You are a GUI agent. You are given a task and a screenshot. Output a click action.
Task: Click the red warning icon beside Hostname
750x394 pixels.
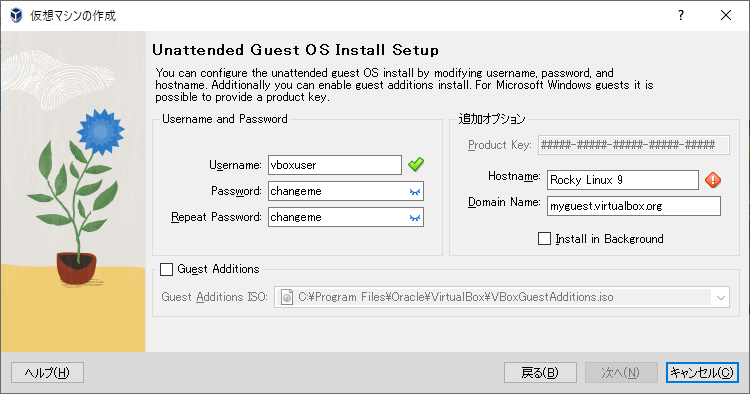click(x=713, y=180)
